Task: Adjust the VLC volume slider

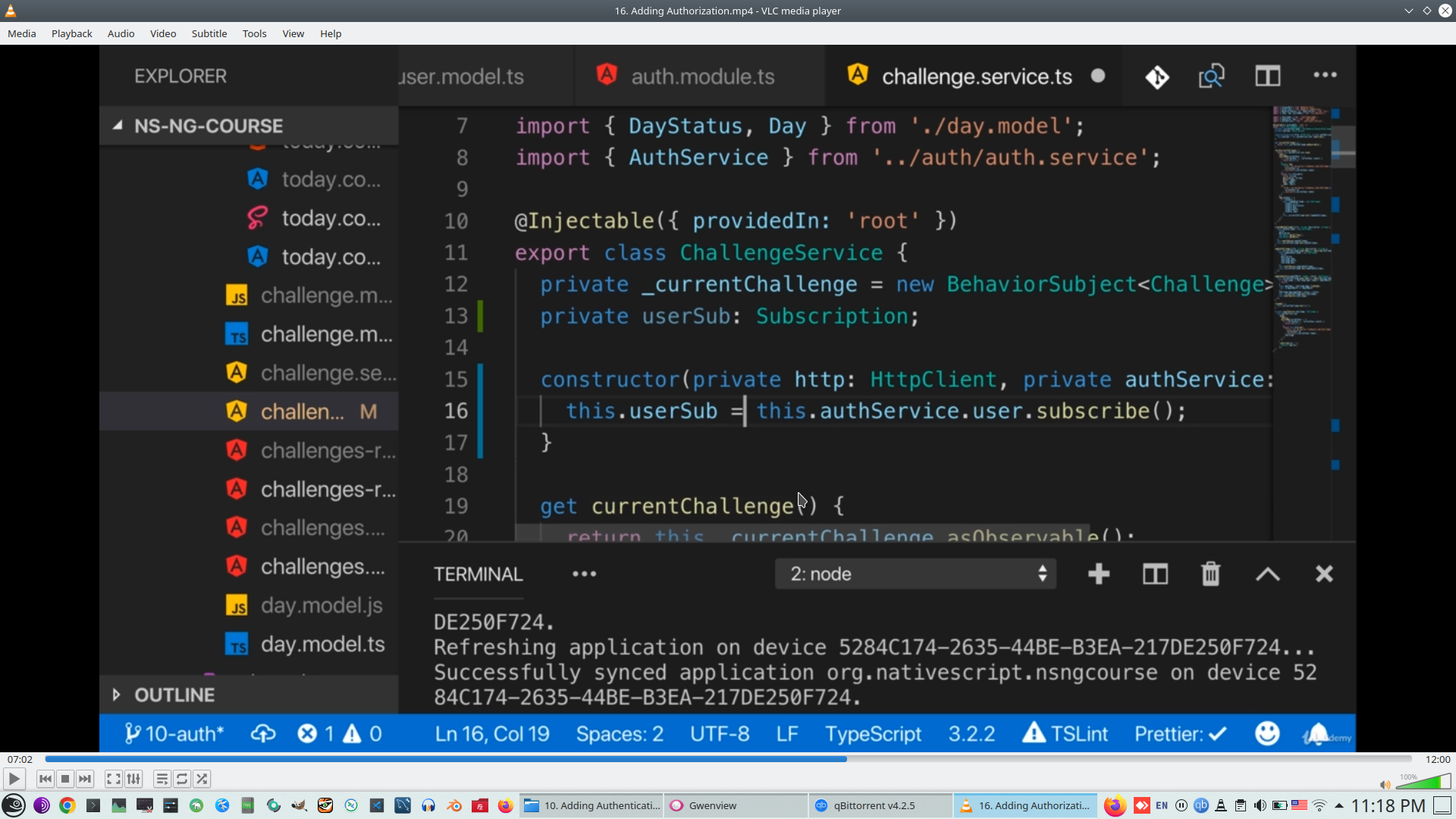Action: [x=1424, y=783]
